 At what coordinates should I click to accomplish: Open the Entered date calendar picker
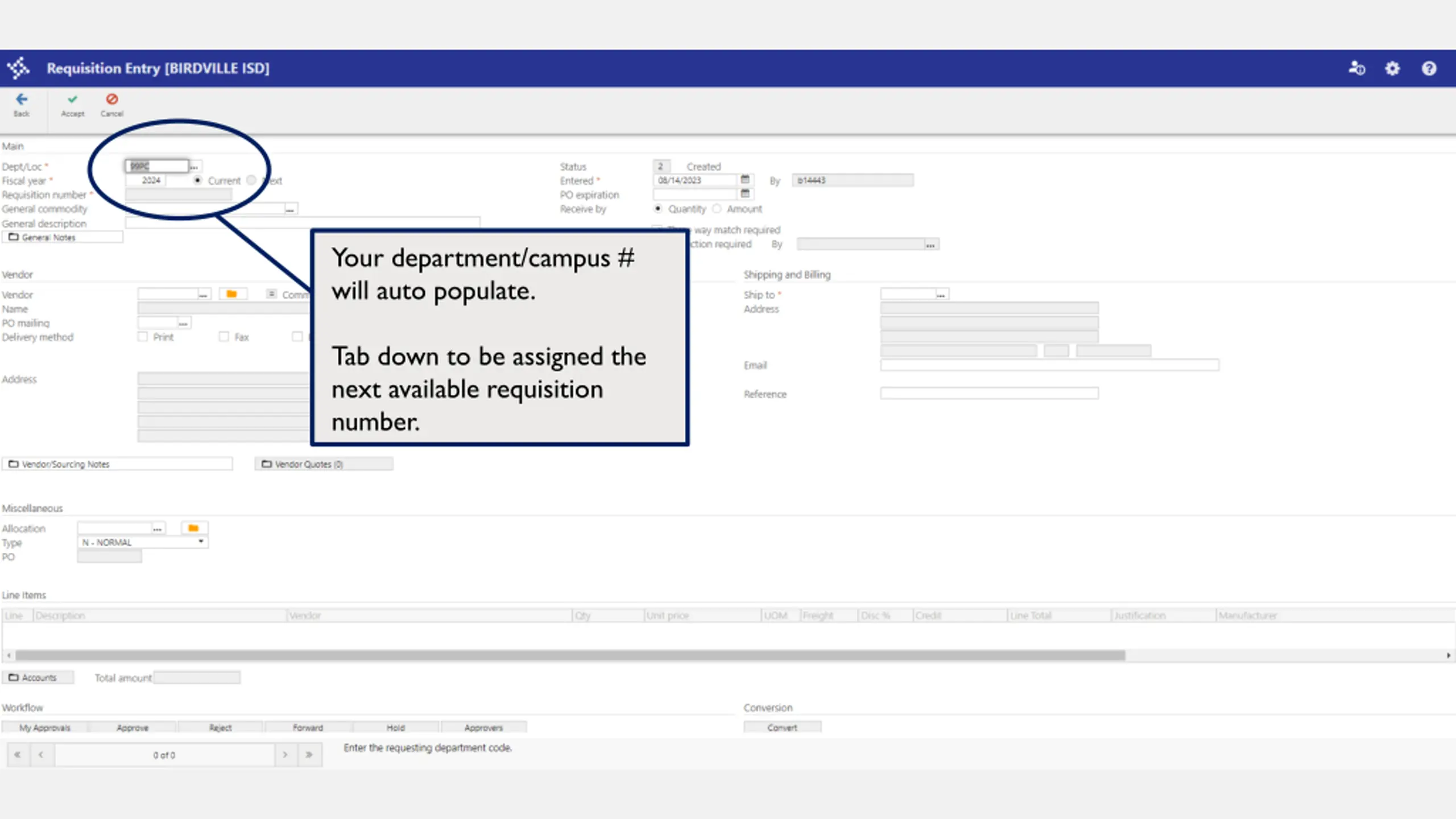pos(745,180)
